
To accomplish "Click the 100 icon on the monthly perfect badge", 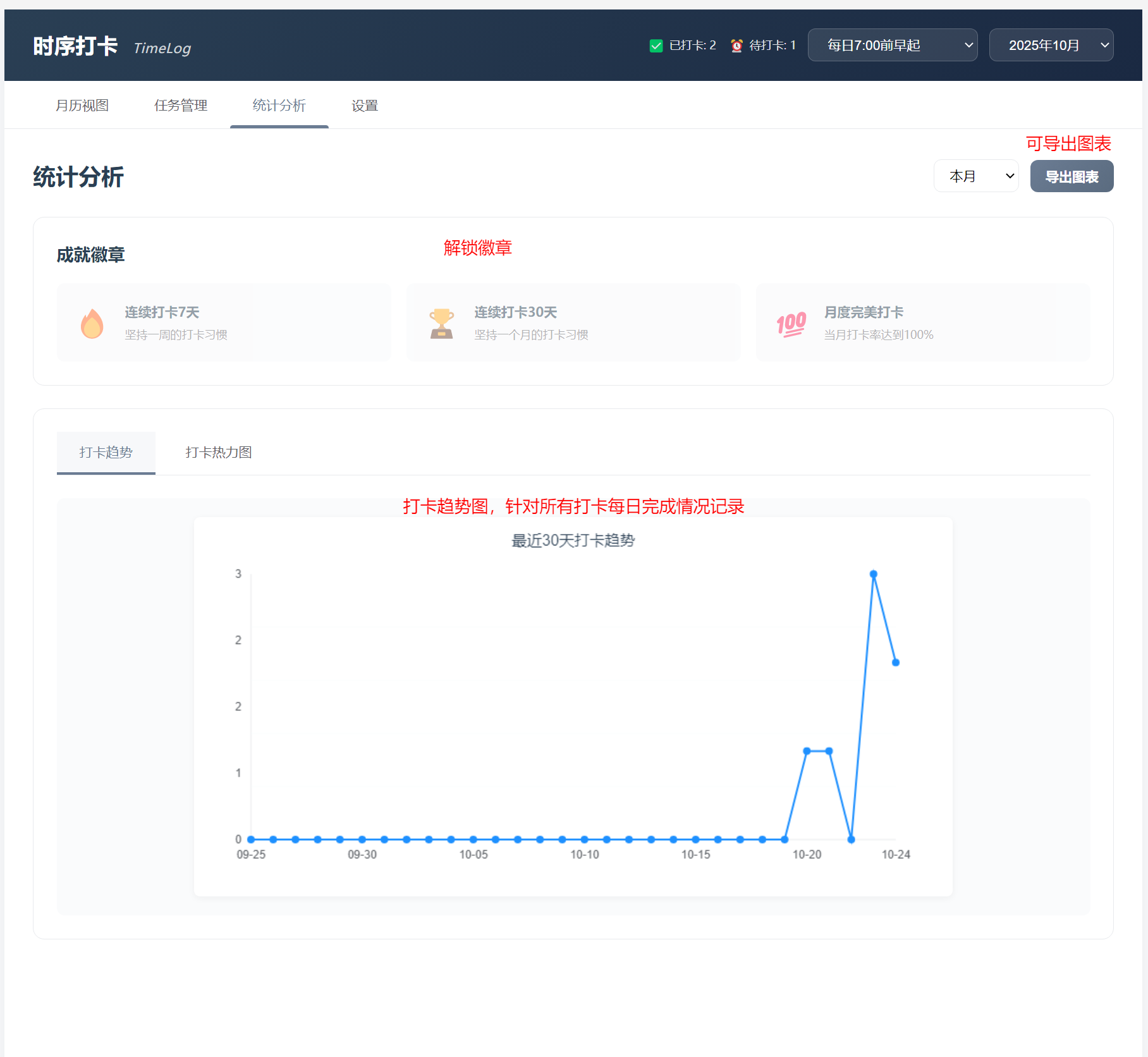I will (791, 324).
